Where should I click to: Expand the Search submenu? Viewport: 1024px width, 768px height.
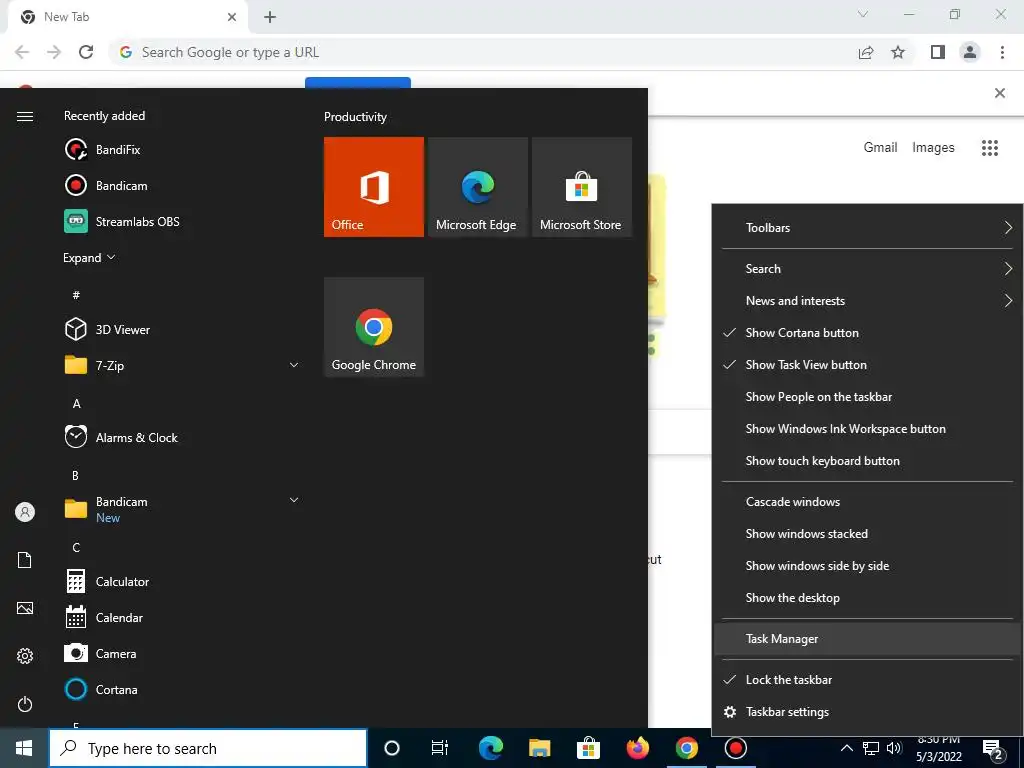coord(867,268)
